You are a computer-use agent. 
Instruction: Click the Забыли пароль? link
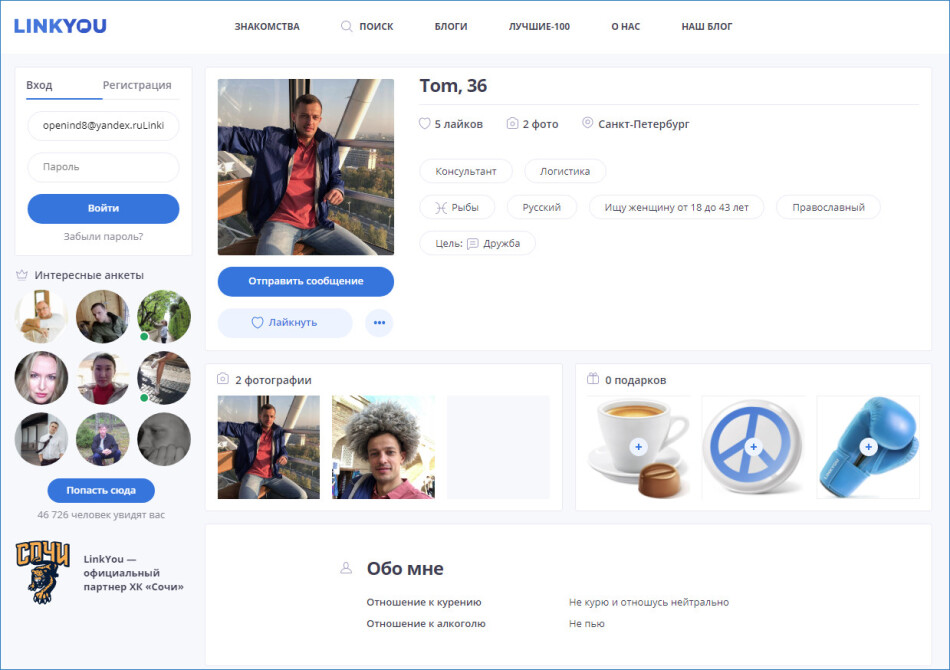(x=103, y=237)
